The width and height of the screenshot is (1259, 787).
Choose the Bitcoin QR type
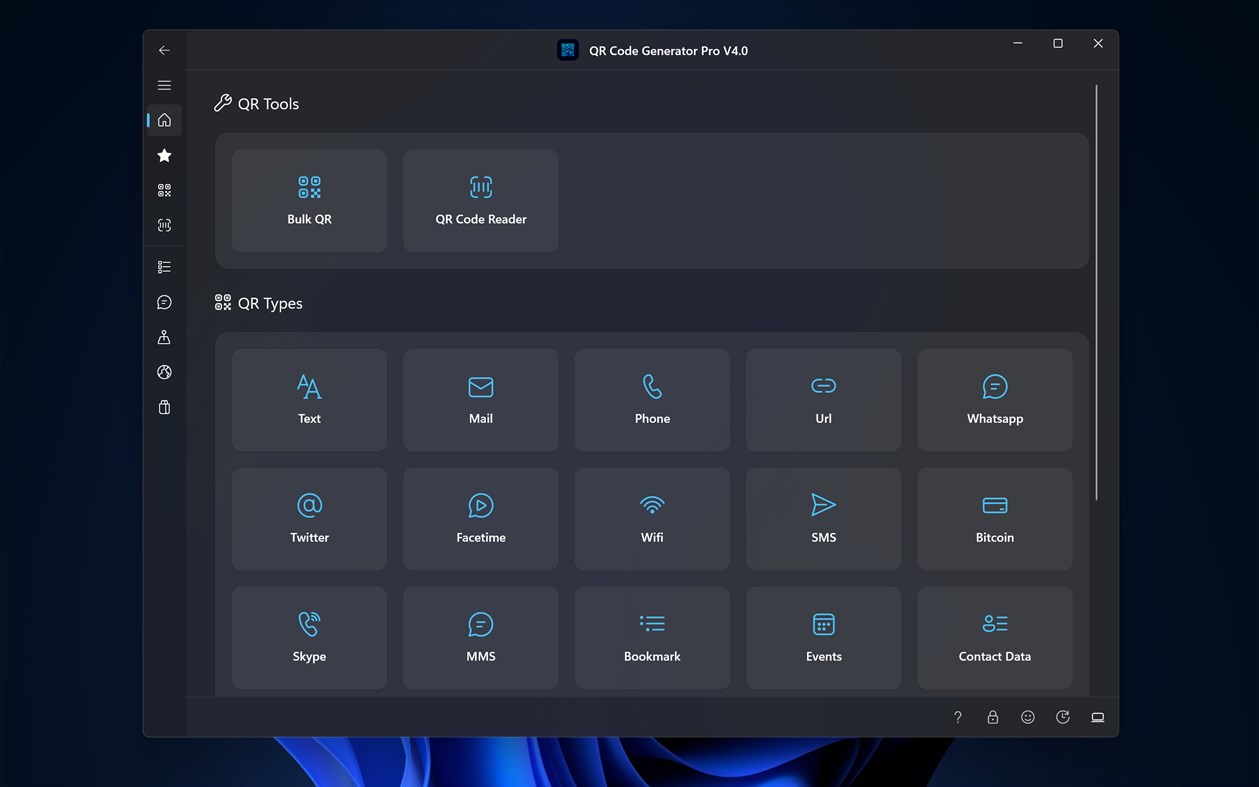pyautogui.click(x=994, y=518)
